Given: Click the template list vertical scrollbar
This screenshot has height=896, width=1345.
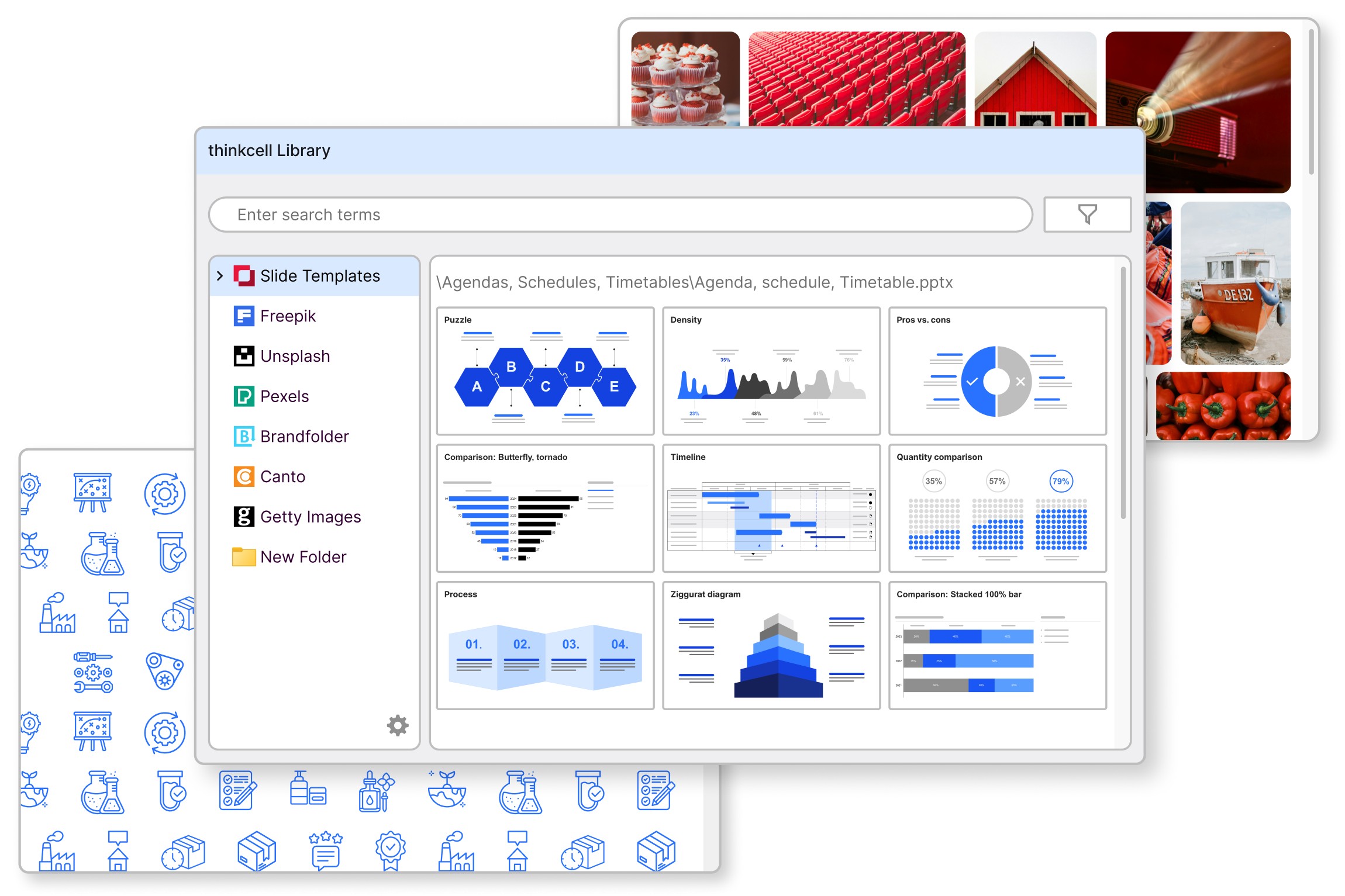Looking at the screenshot, I should click(x=1123, y=393).
